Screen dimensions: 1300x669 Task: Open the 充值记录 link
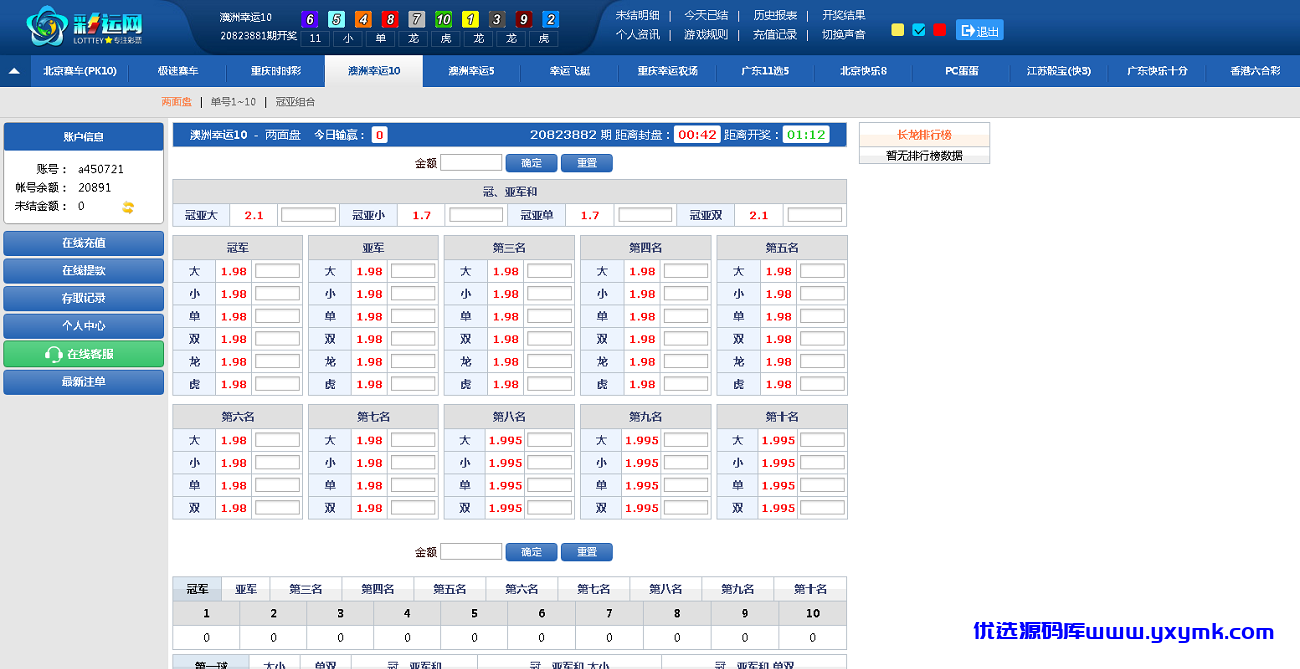tap(775, 34)
